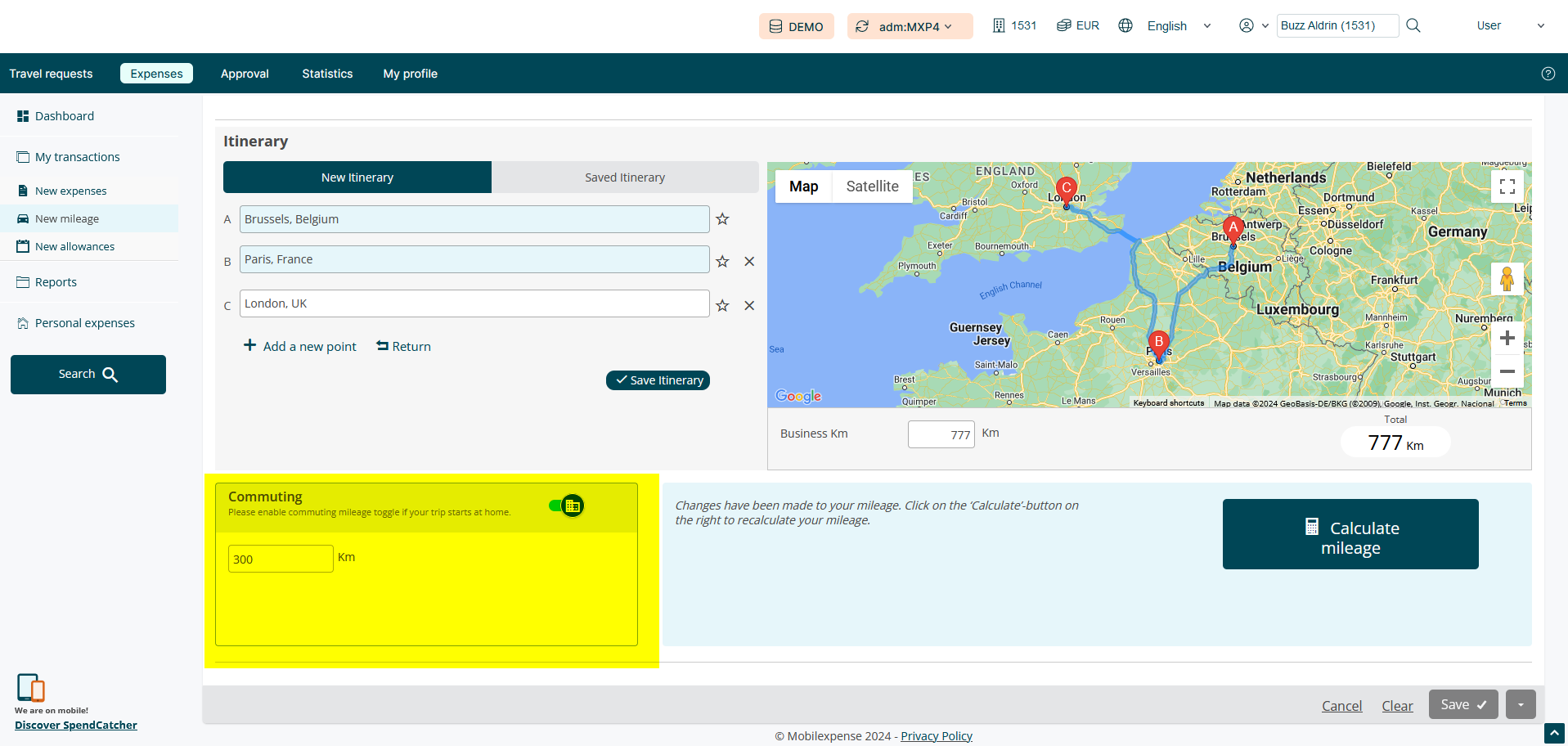Zoom out on the map

[1507, 371]
